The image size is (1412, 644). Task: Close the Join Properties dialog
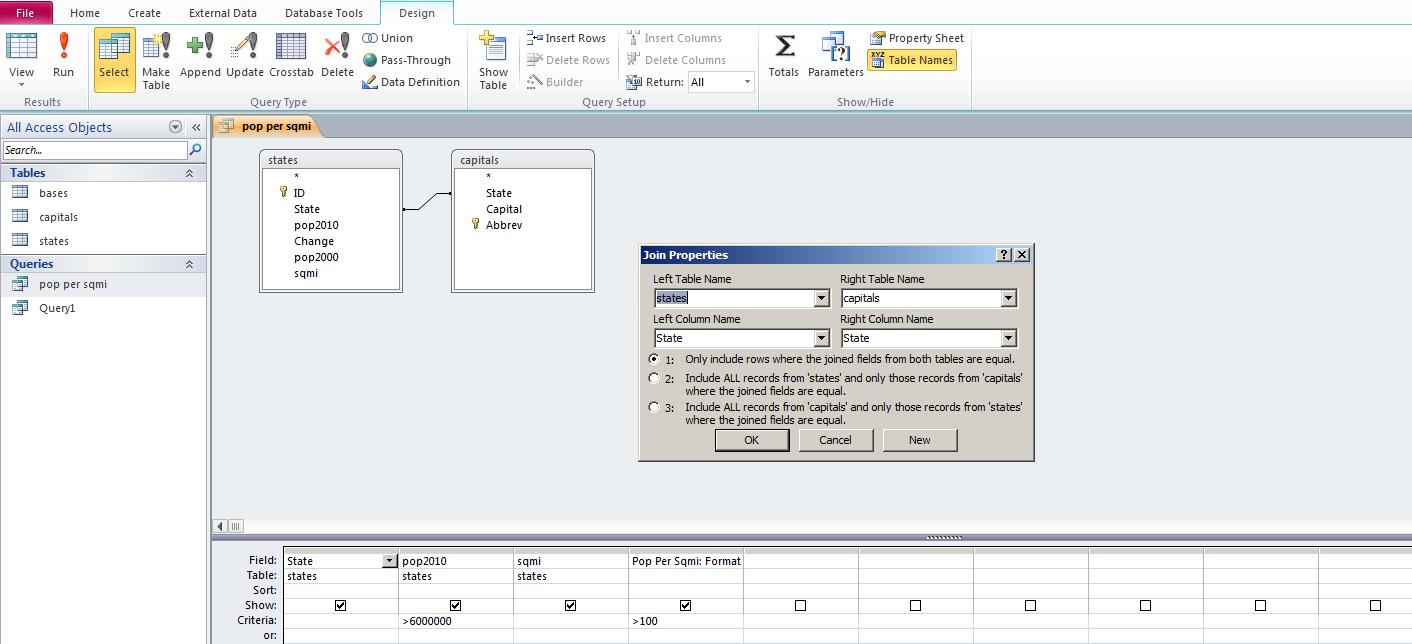1022,255
